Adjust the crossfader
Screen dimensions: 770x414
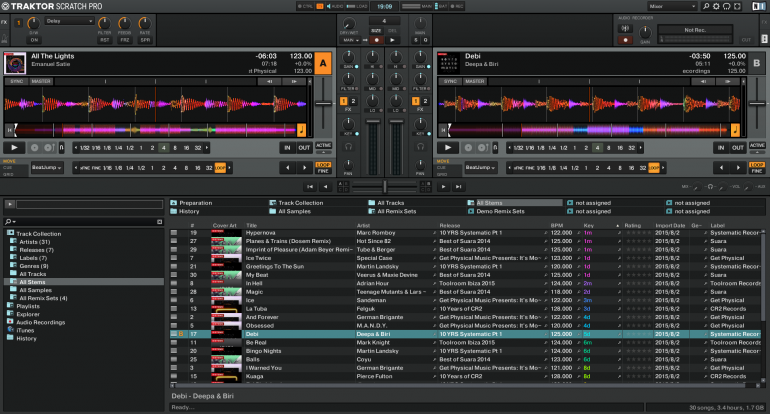pyautogui.click(x=385, y=187)
